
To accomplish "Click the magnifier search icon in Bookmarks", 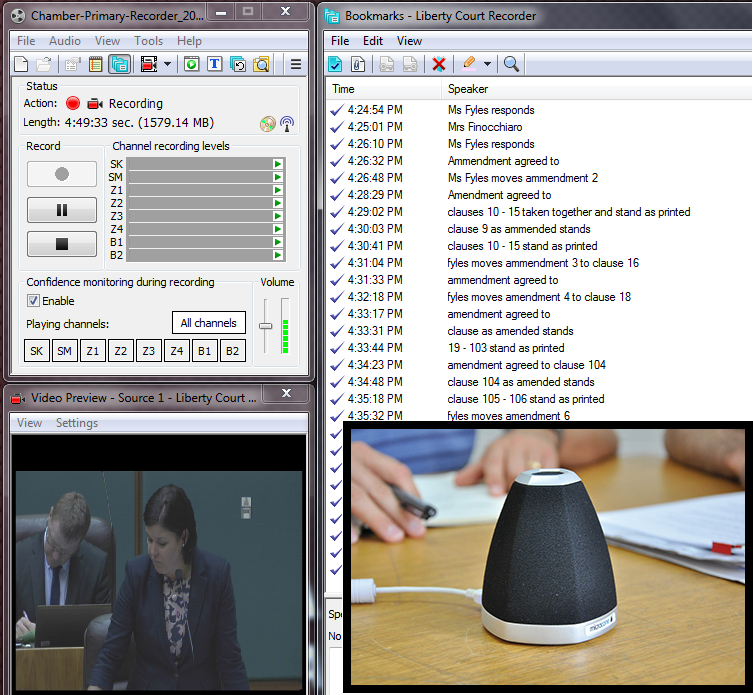I will 511,63.
